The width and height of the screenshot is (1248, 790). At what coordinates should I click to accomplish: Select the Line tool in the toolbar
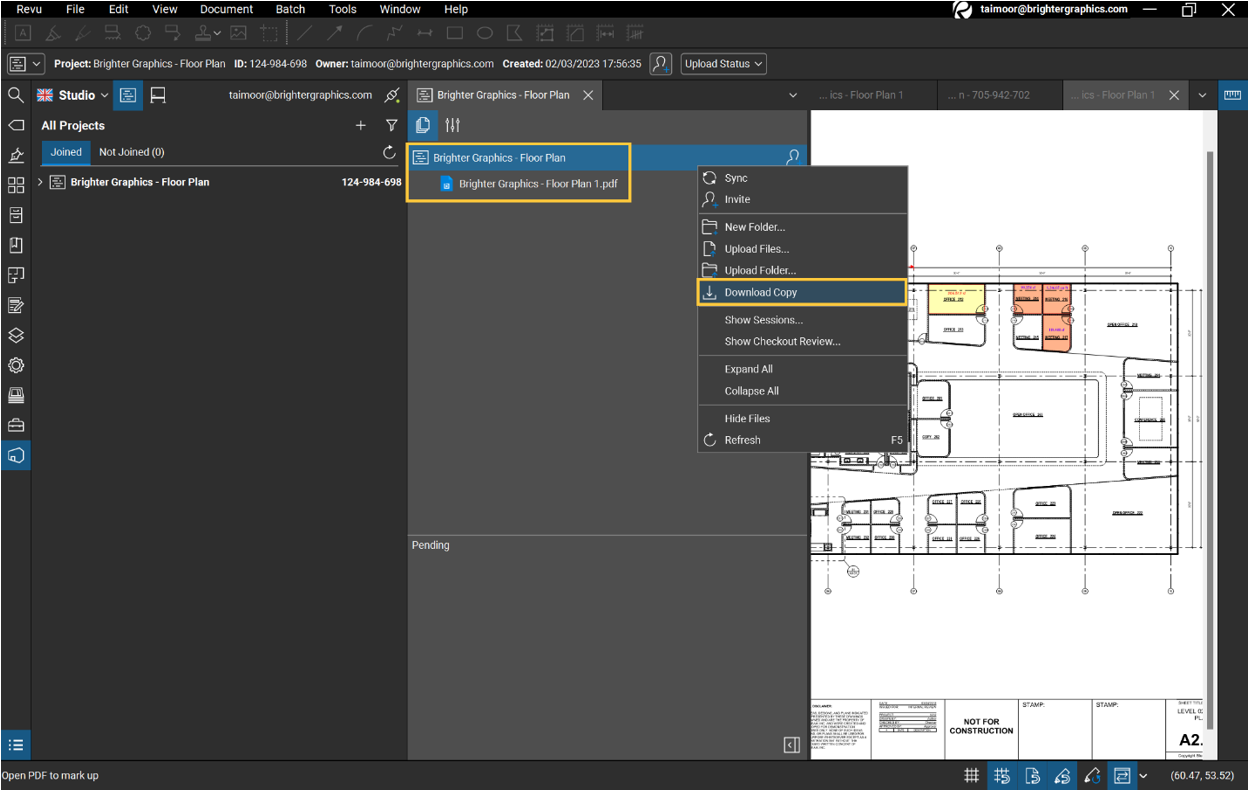pos(305,32)
